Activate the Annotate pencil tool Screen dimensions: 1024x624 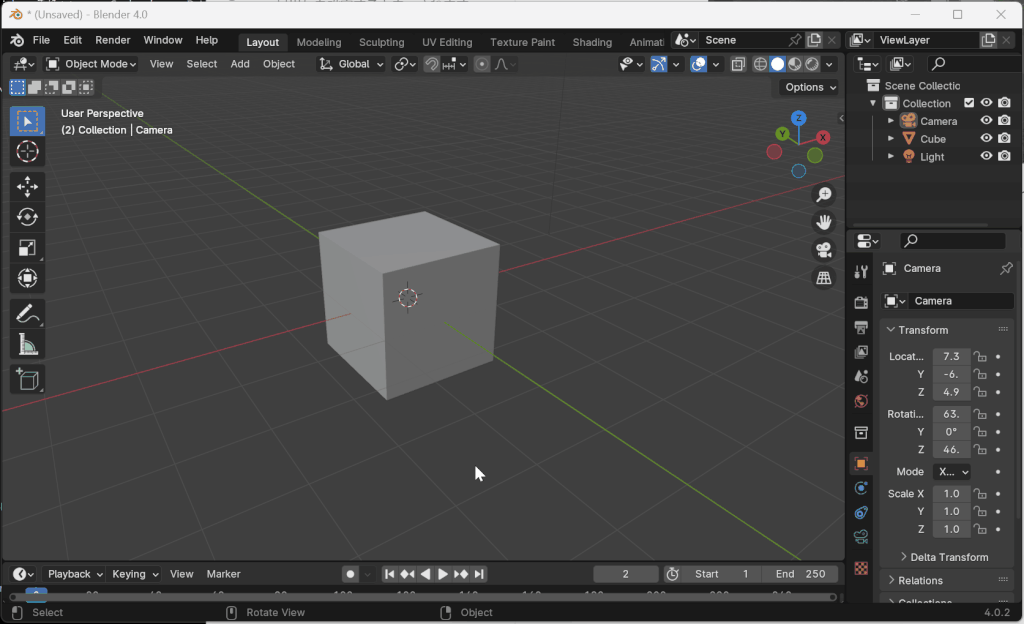[x=27, y=313]
